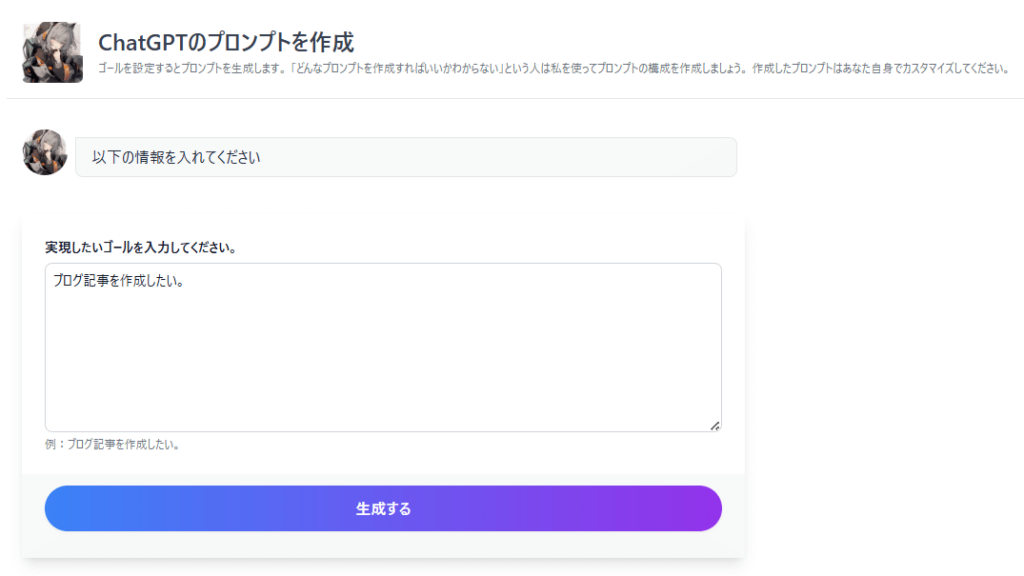Click the entered text ブログ記事を作成したい。 in the textarea
1024x576 pixels.
click(x=119, y=281)
